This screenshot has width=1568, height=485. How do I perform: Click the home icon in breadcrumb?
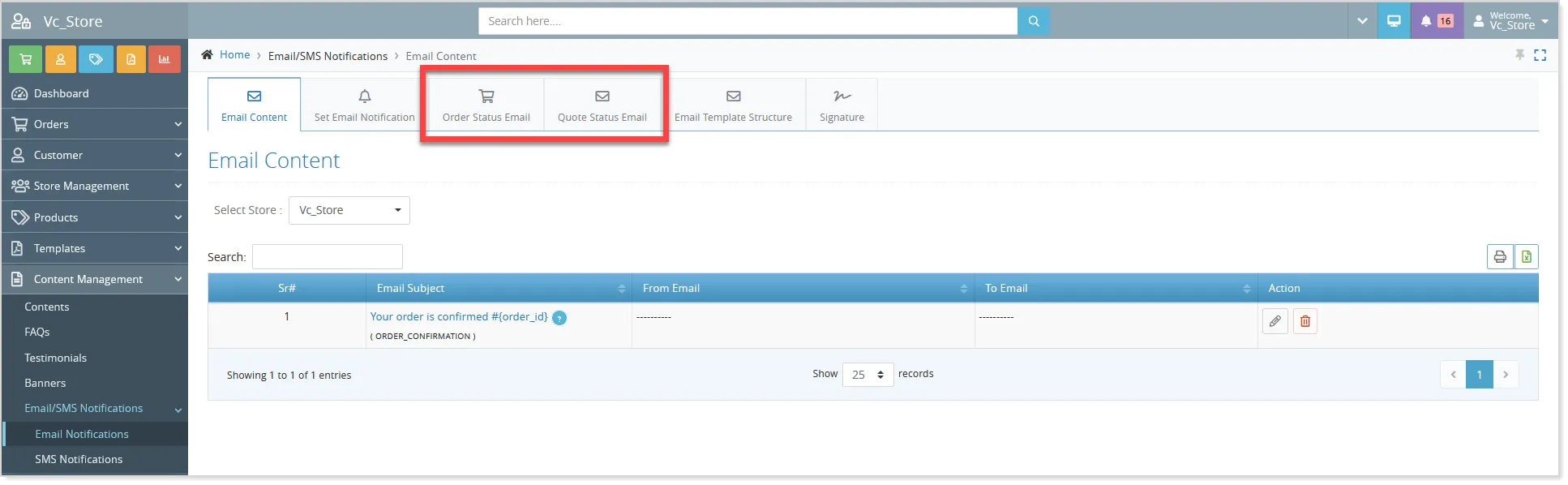click(x=208, y=54)
